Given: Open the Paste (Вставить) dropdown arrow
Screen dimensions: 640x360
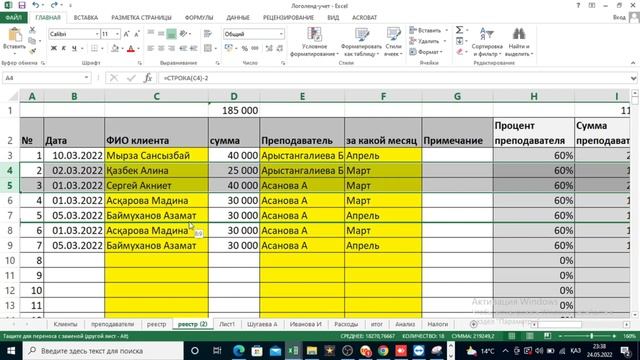Looking at the screenshot, I should click(x=14, y=53).
